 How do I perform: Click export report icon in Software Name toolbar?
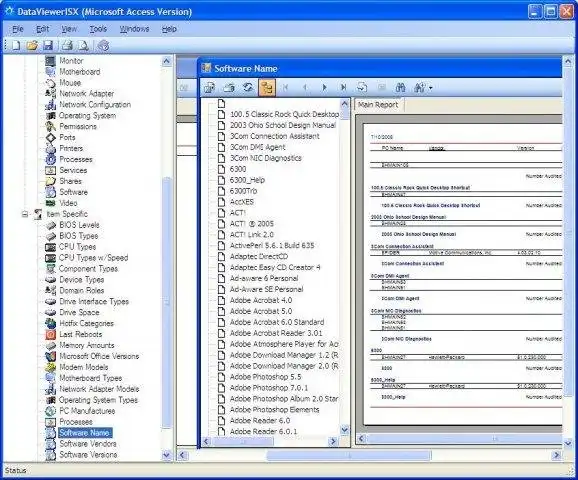[210, 87]
